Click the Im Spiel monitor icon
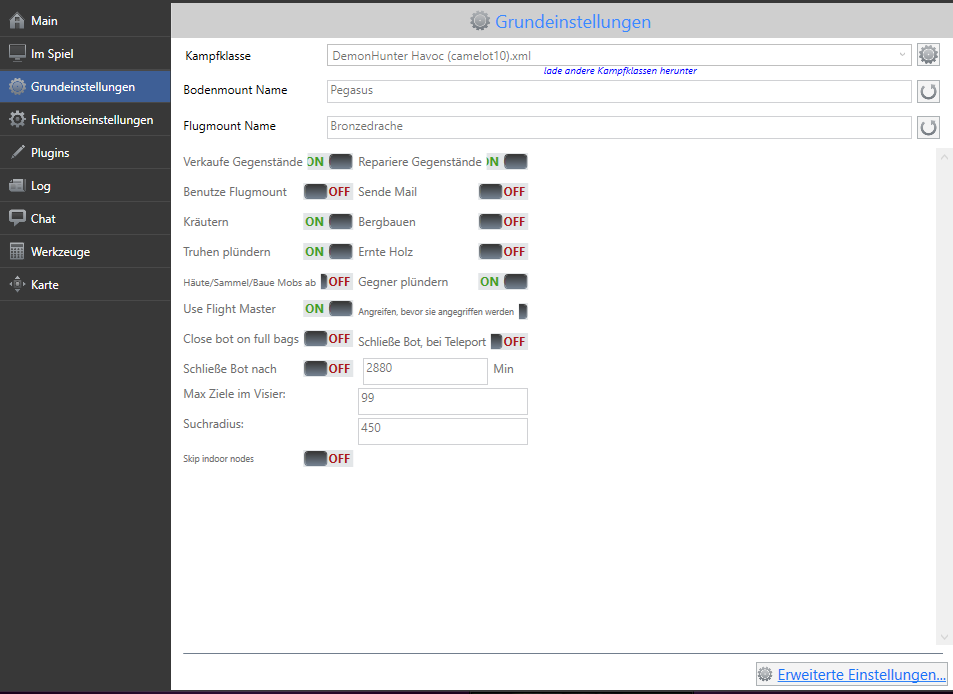 coord(17,54)
